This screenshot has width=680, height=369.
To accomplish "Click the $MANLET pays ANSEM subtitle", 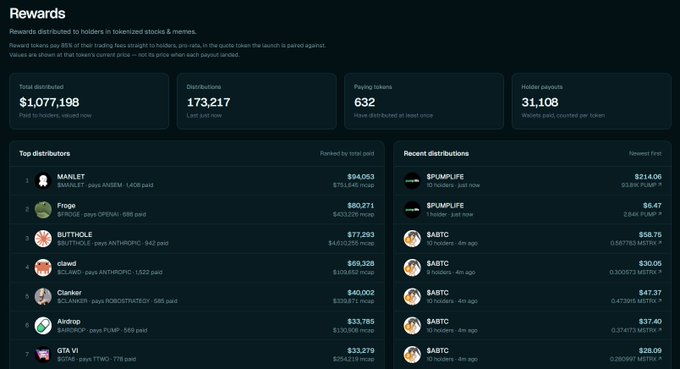I will point(105,185).
